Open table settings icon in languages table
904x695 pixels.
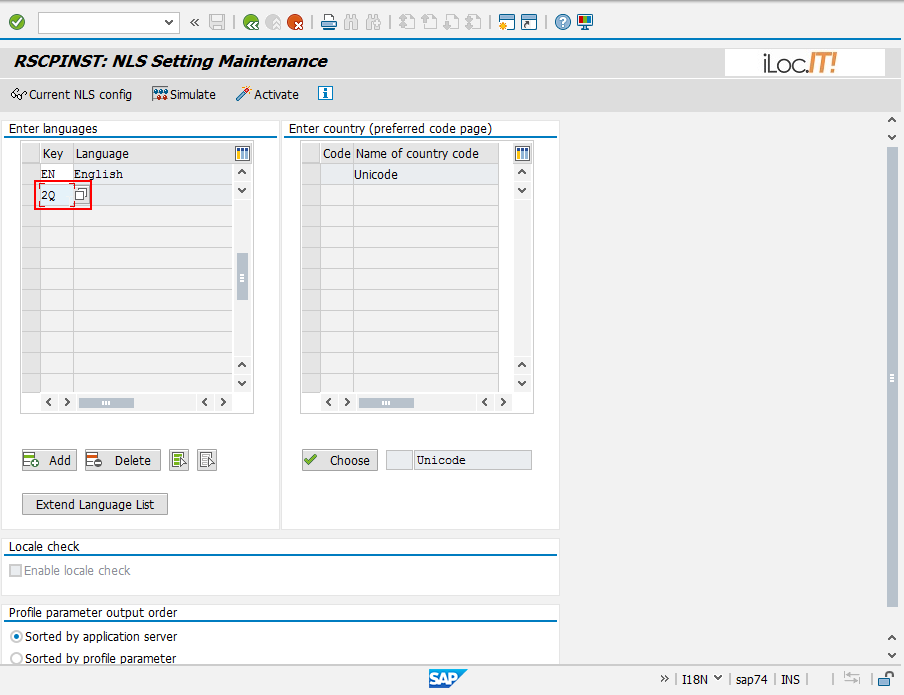tap(242, 153)
